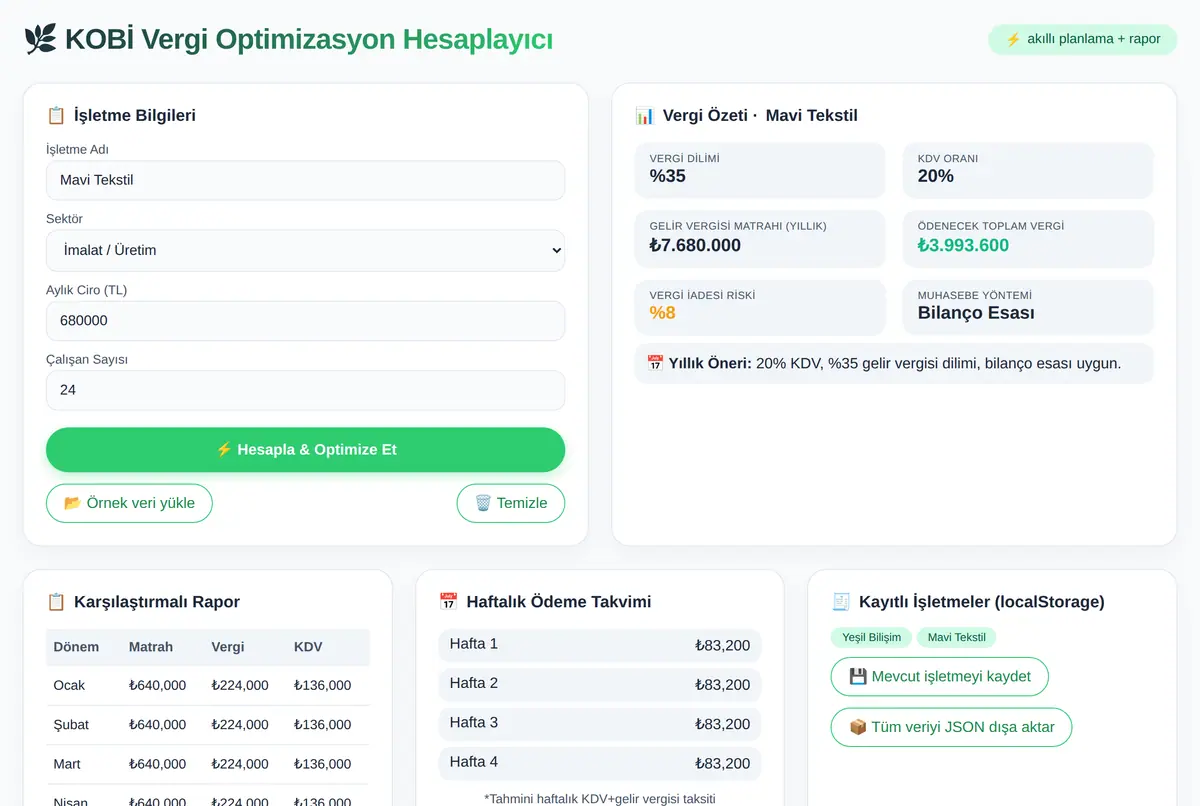This screenshot has height=806, width=1200.
Task: Click the total tax value ₺3.993.600
Action: [x=963, y=246]
